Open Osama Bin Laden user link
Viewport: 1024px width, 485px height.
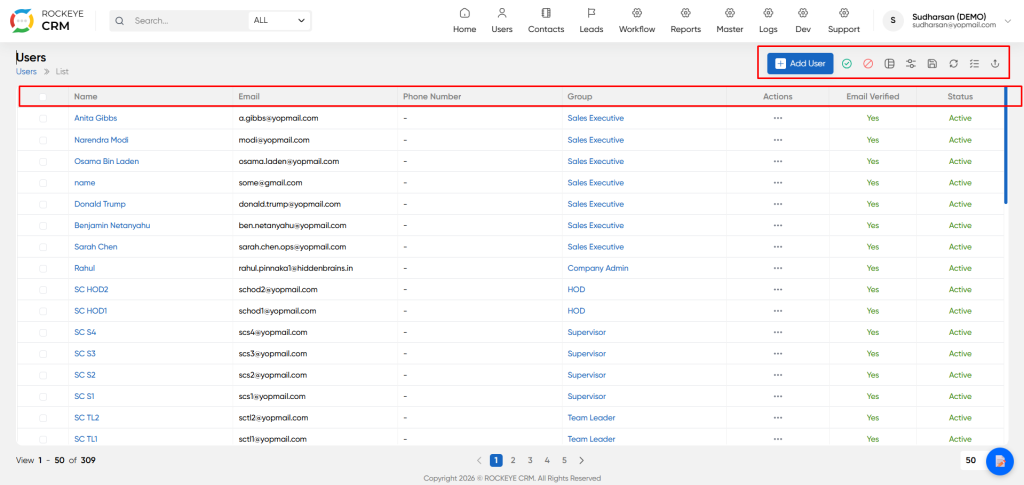point(106,161)
